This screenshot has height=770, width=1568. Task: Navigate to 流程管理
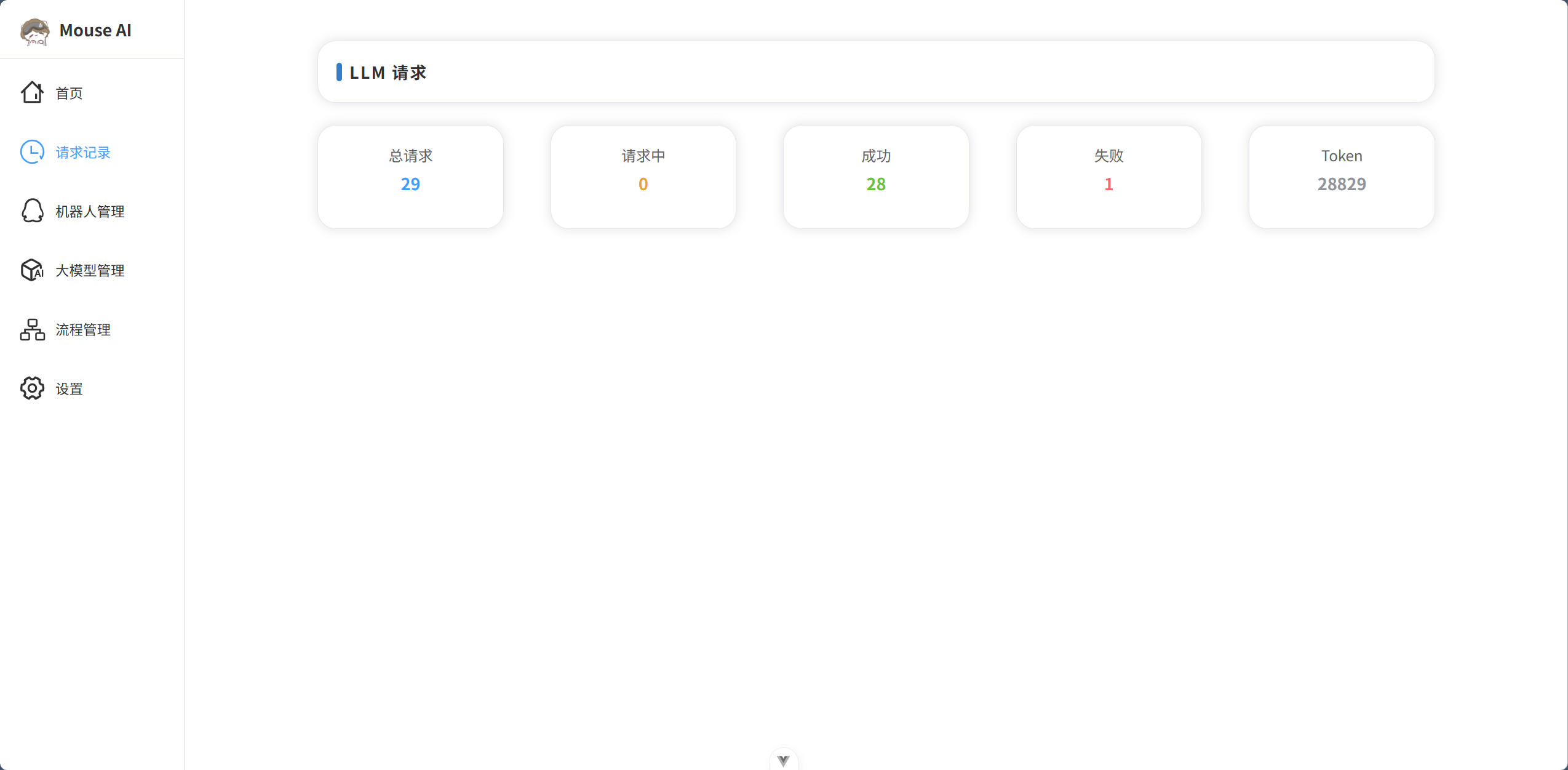tap(83, 330)
